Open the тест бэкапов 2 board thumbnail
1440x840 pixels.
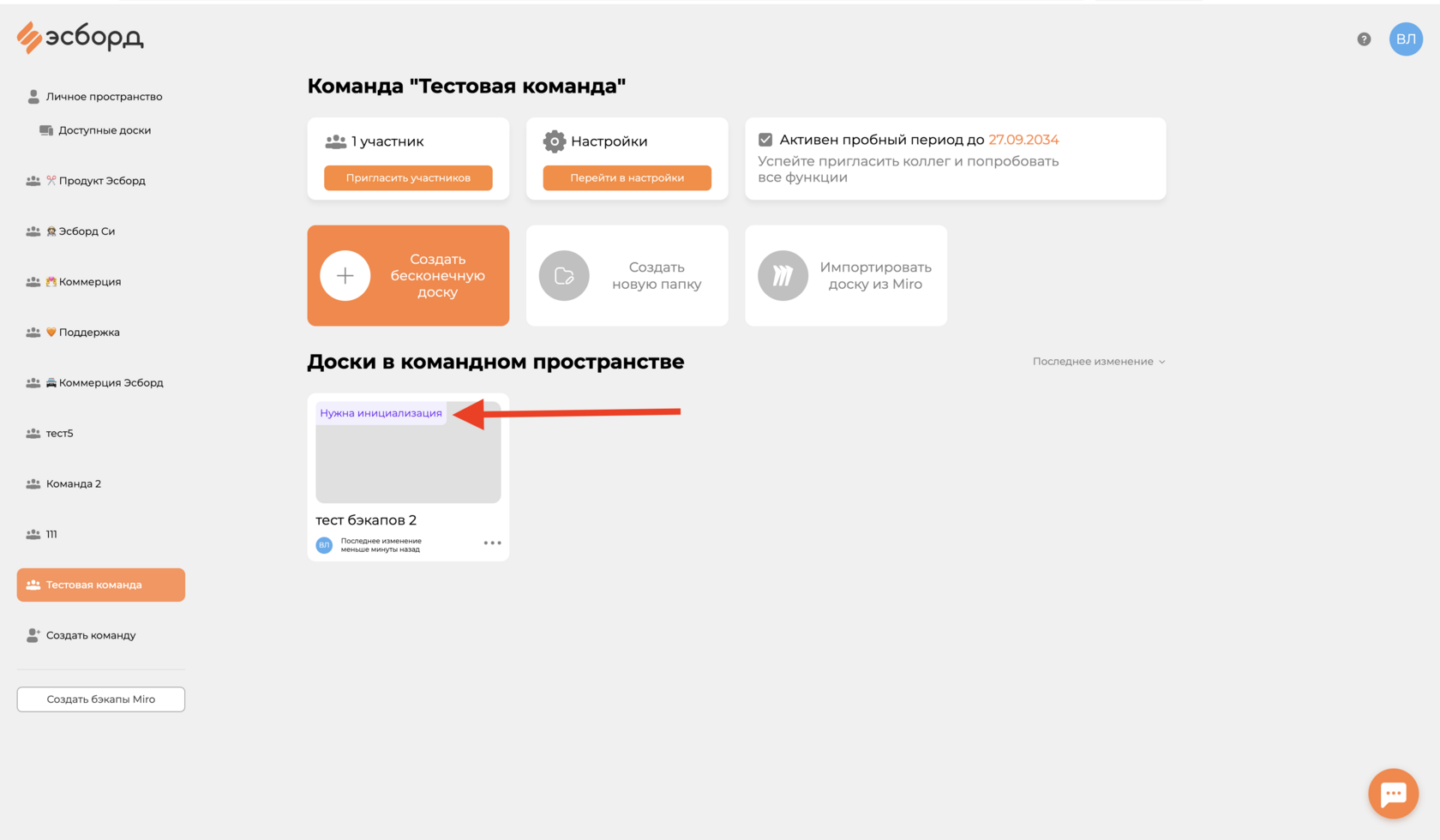(408, 453)
